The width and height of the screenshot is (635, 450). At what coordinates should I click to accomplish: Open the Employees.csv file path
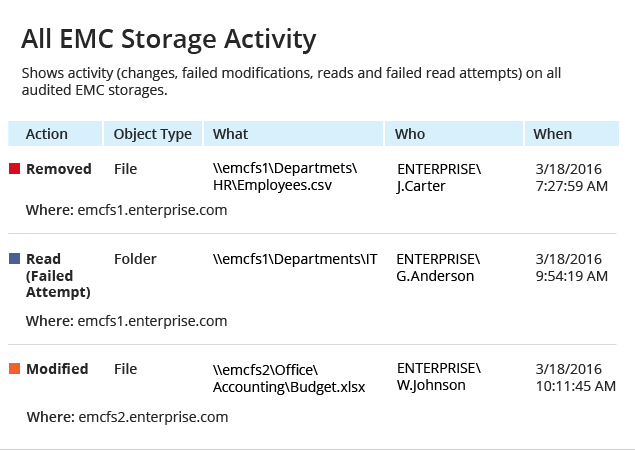[x=285, y=177]
